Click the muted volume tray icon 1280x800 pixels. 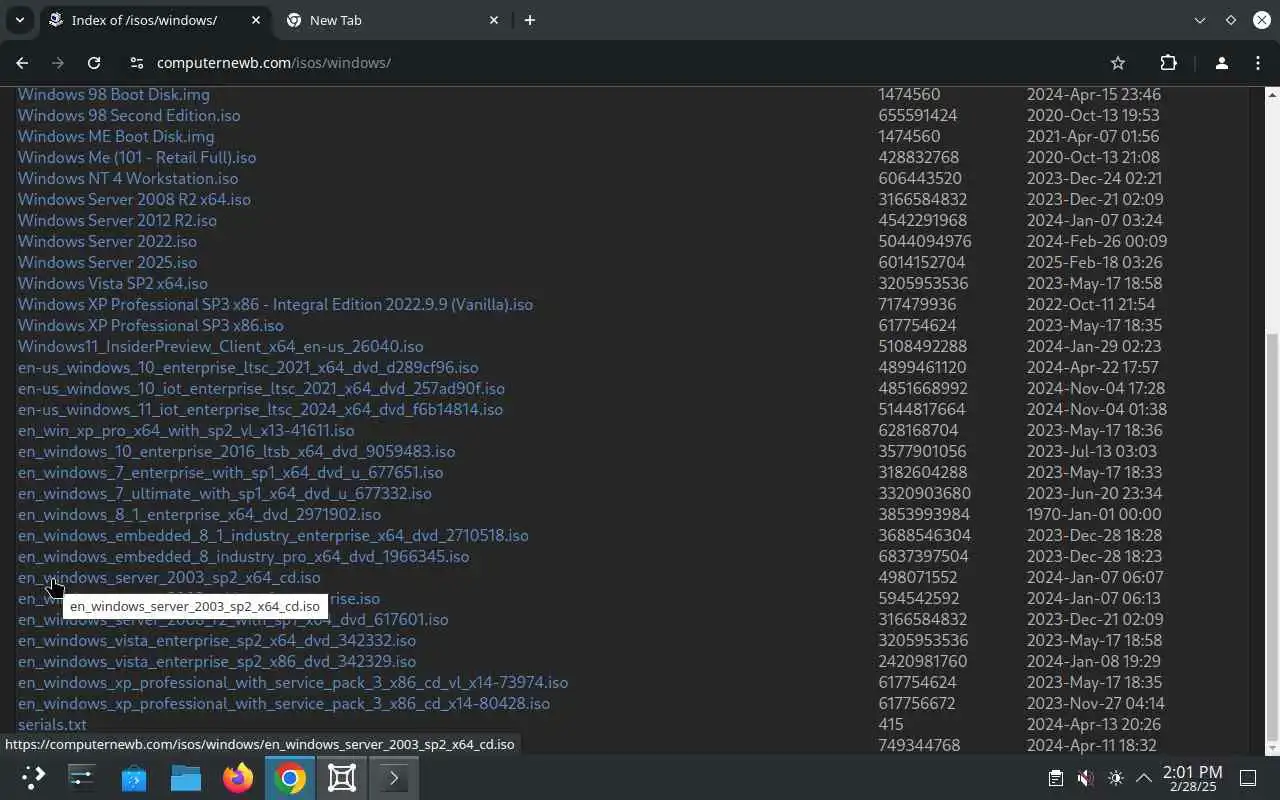click(1085, 778)
